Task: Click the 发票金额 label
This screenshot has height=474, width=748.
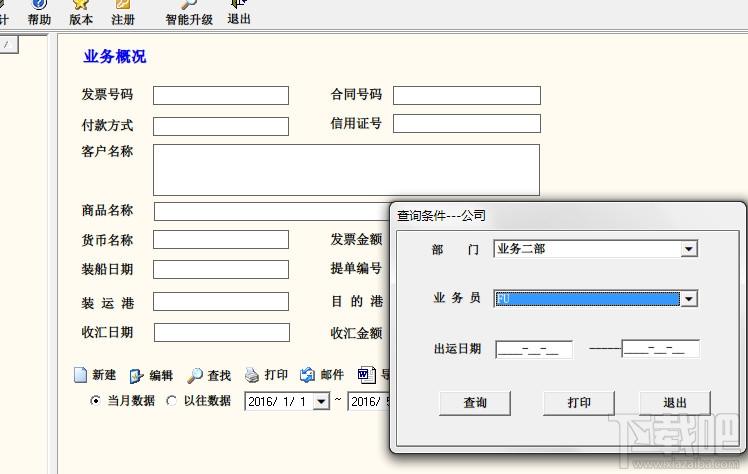Action: click(x=356, y=239)
